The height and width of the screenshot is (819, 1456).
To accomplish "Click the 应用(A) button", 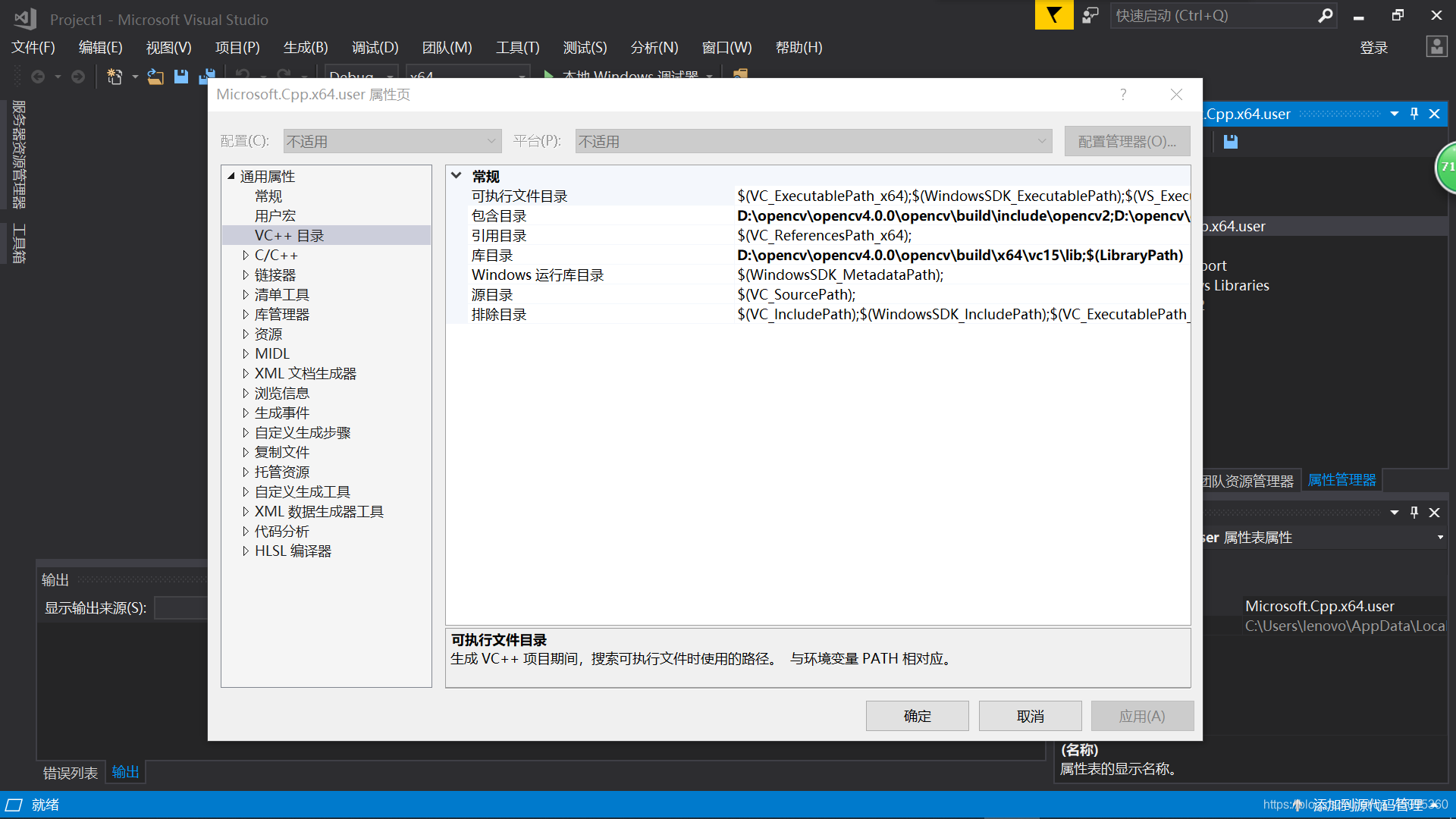I will click(x=1142, y=716).
